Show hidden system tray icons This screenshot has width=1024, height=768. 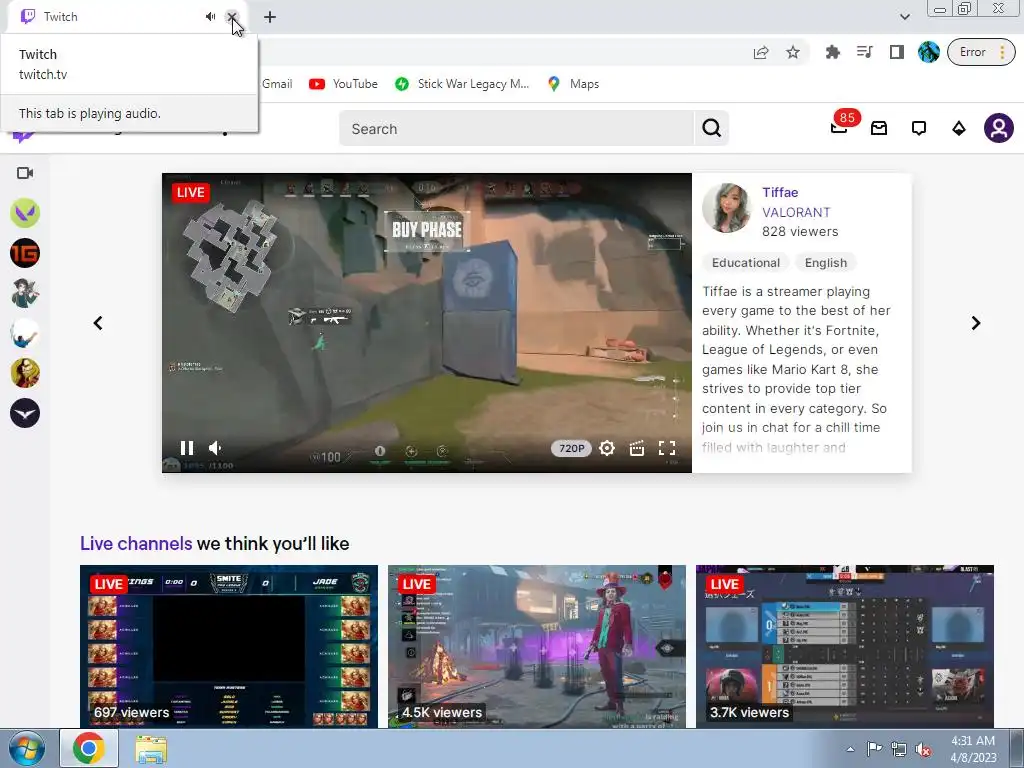pos(850,749)
